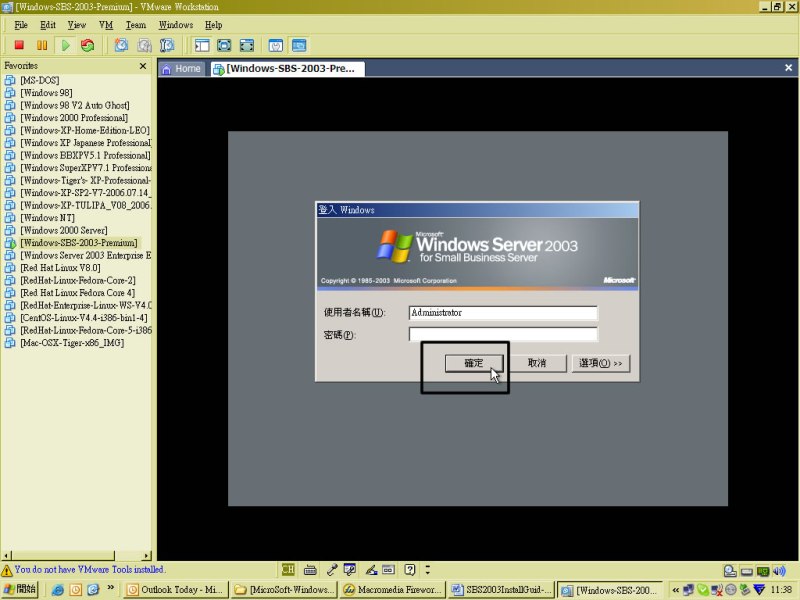Close the current VM tab
This screenshot has width=800, height=600.
(788, 67)
